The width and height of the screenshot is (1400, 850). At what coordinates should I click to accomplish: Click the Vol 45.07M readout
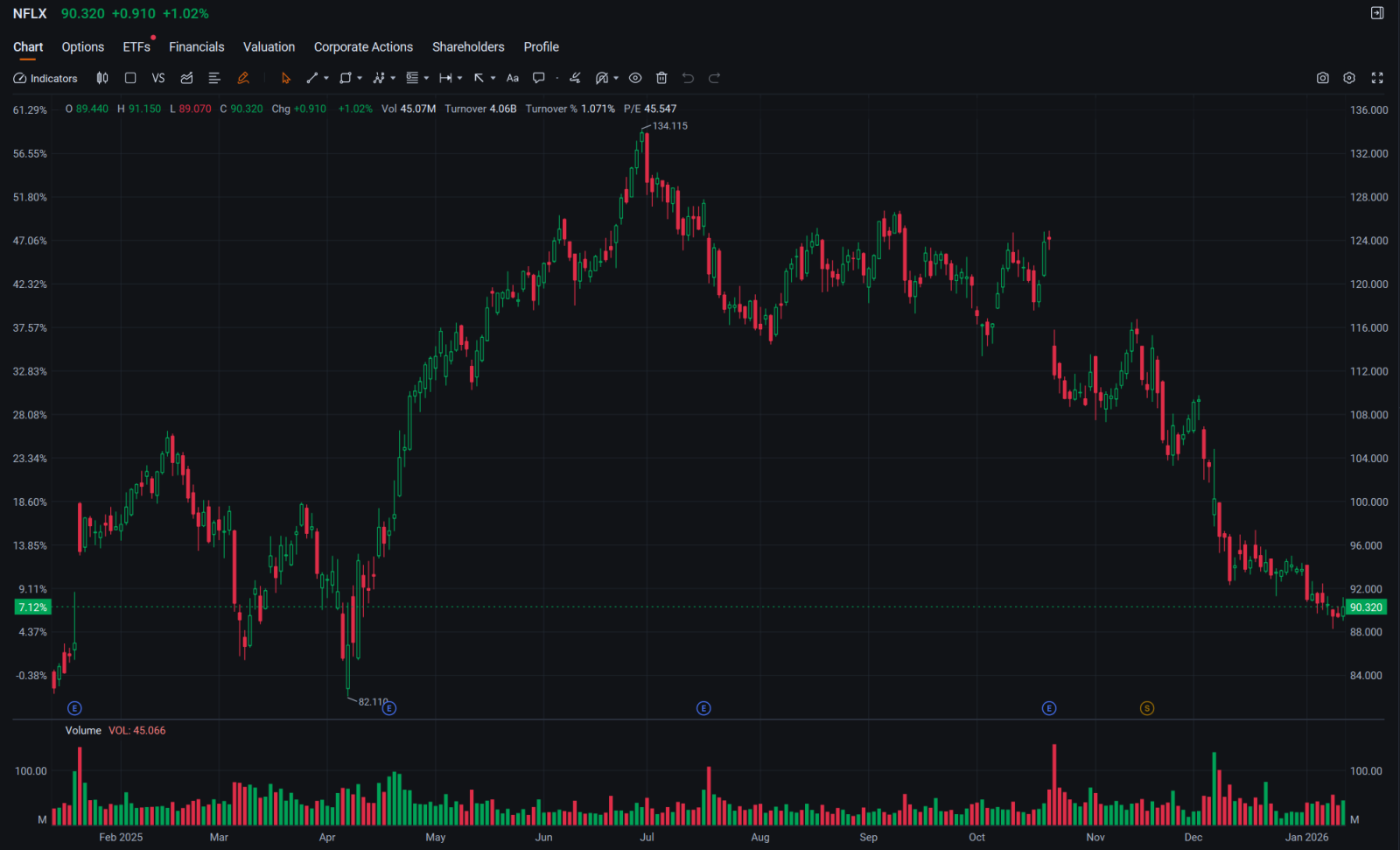(x=409, y=109)
